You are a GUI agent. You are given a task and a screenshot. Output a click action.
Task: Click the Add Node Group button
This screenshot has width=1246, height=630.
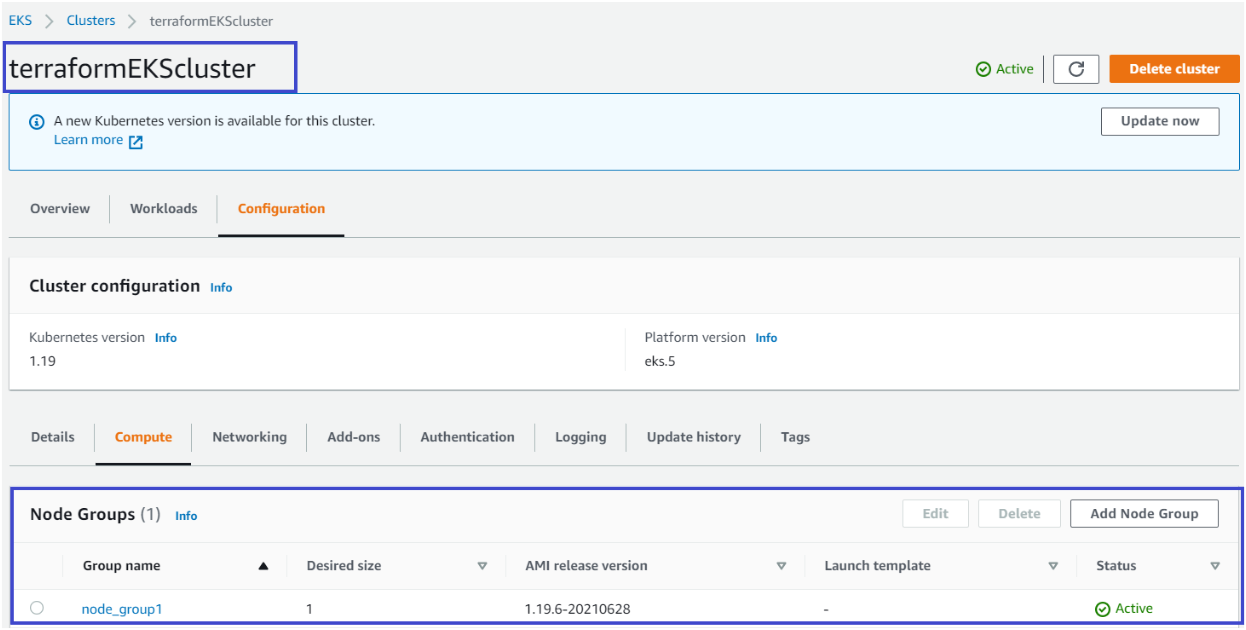(x=1144, y=514)
